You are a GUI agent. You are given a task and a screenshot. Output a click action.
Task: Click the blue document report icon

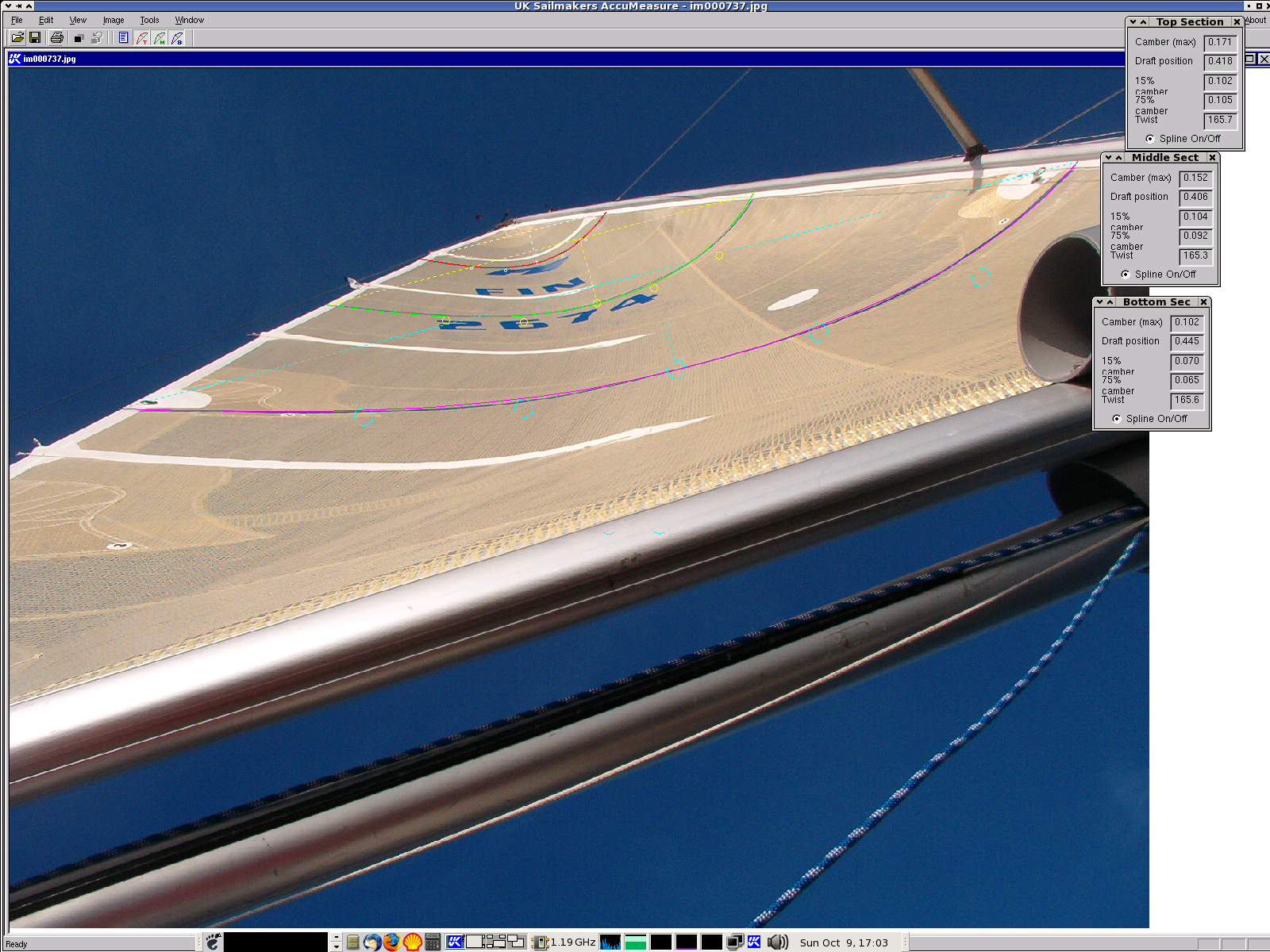123,37
